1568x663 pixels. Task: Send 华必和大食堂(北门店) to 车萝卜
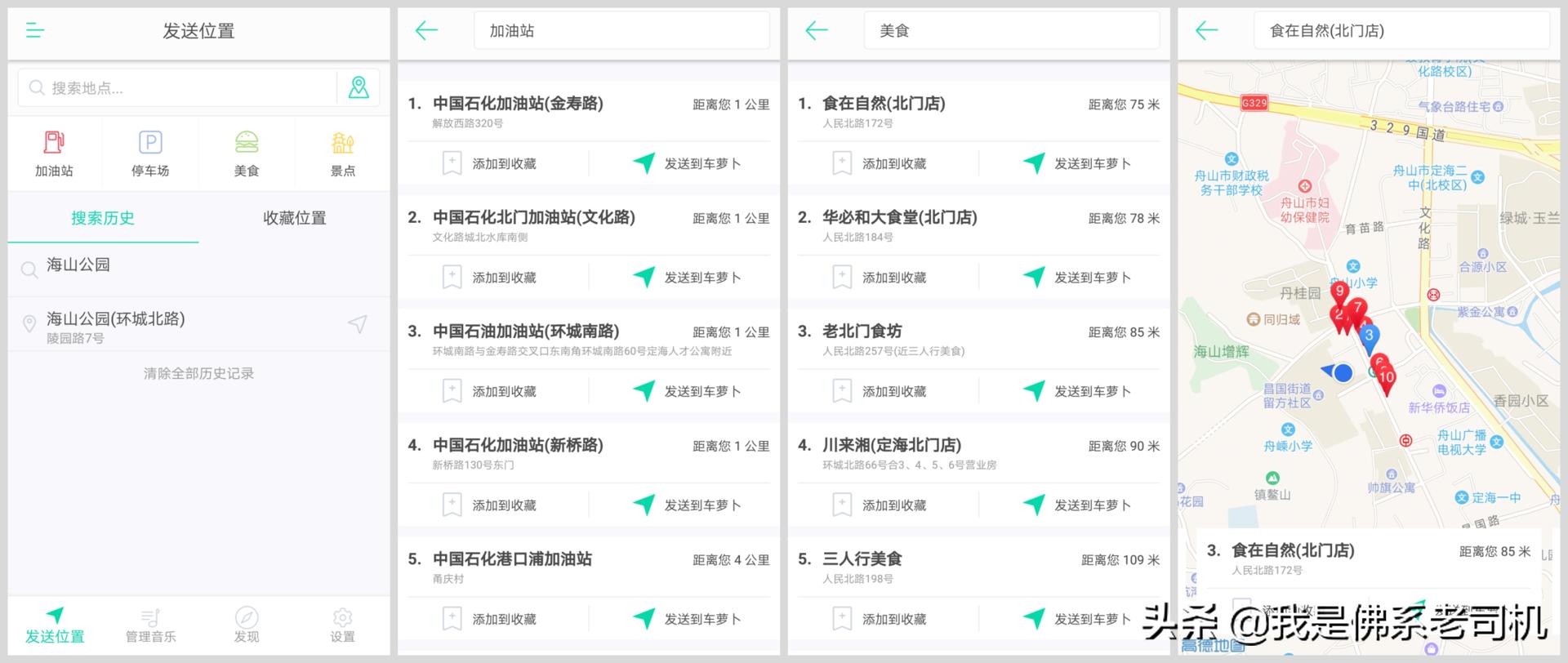coord(1076,278)
